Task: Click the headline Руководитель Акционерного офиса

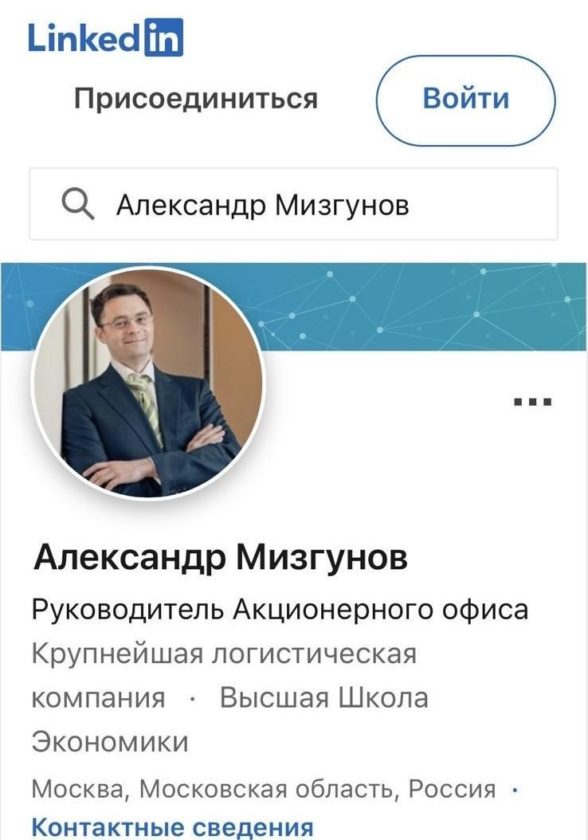Action: (x=280, y=610)
